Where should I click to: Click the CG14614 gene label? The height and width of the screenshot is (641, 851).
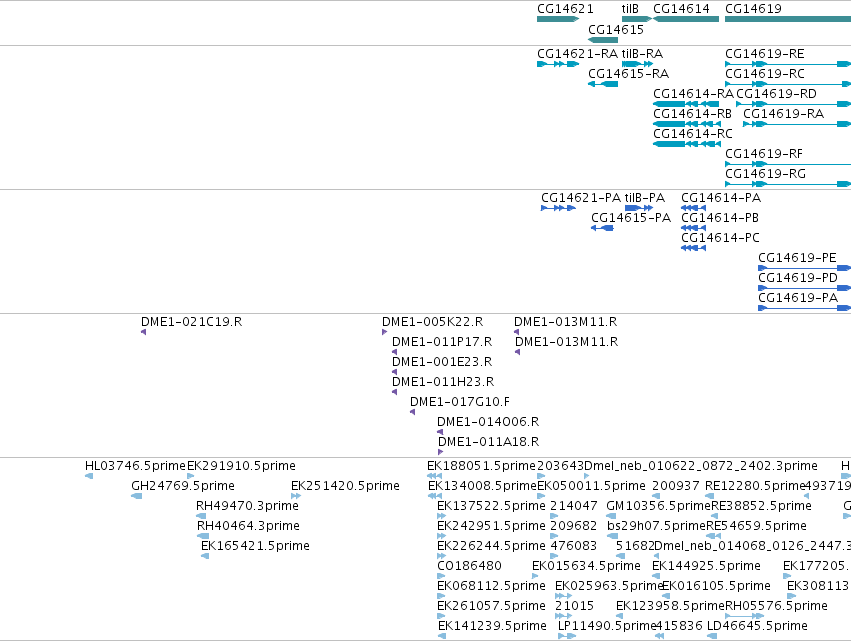[x=681, y=9]
